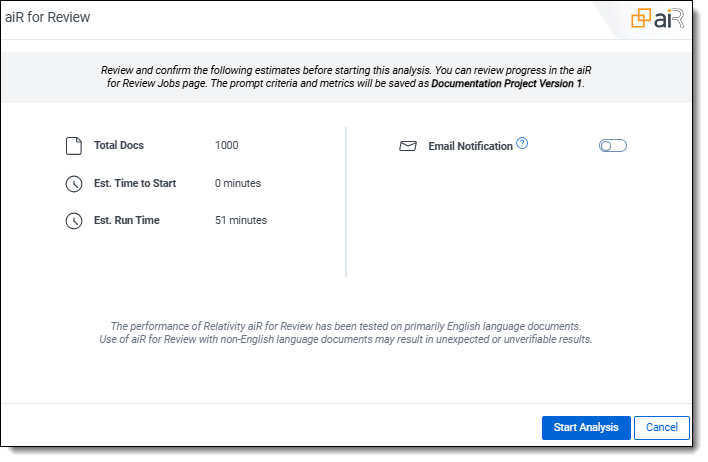
Task: Click the Email Notification envelope icon
Action: [407, 146]
